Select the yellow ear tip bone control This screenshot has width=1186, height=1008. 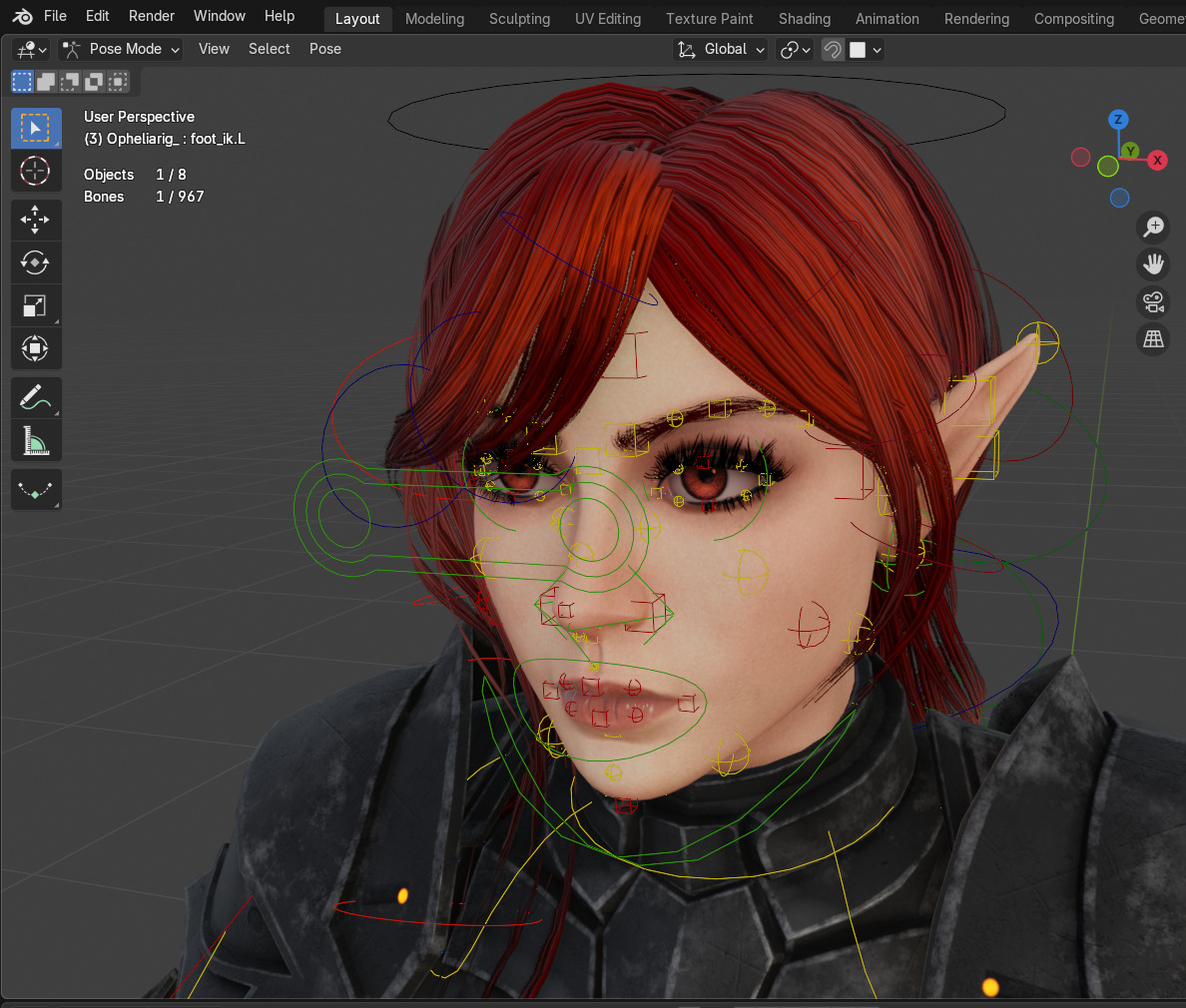pyautogui.click(x=1038, y=342)
